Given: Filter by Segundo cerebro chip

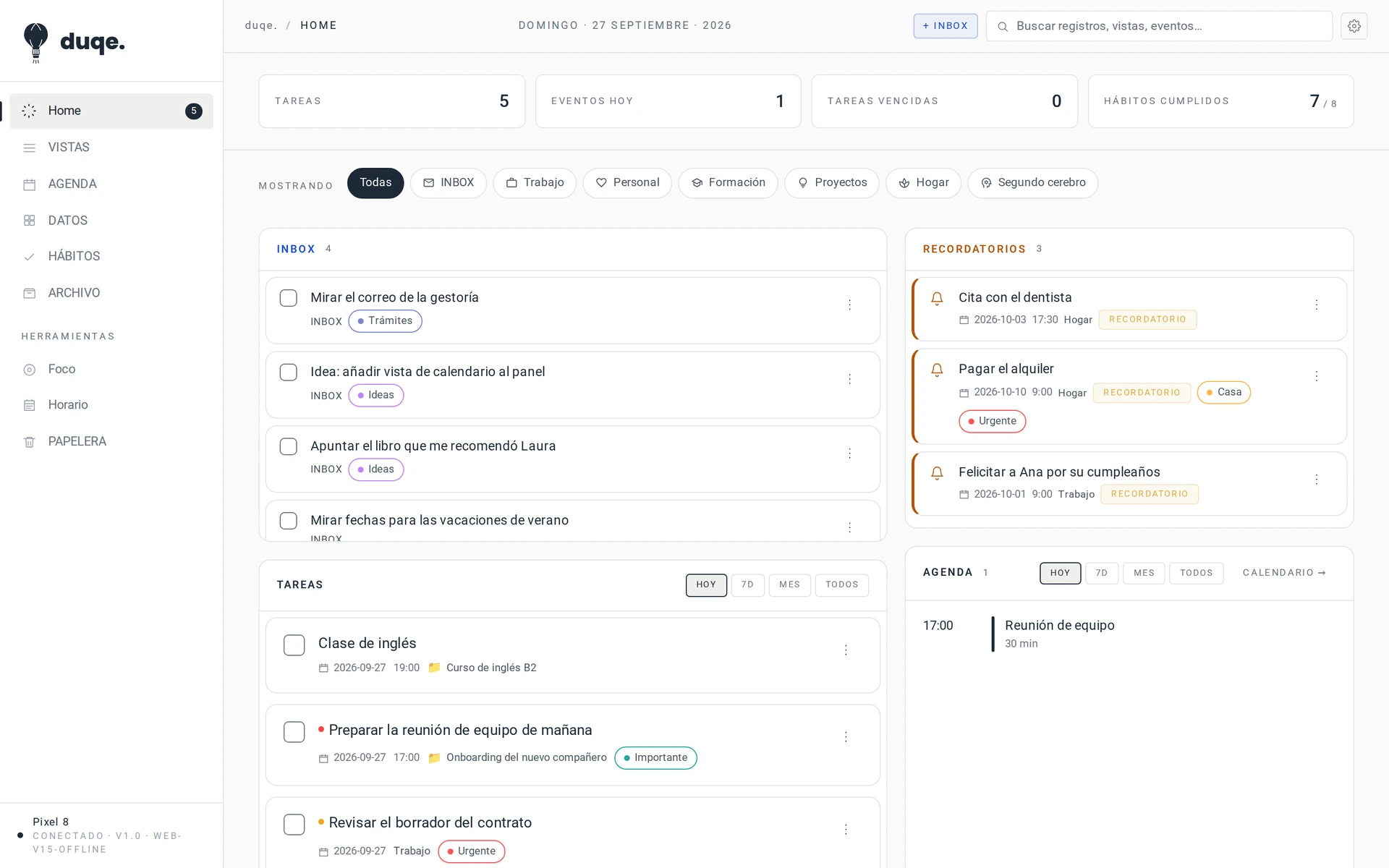Looking at the screenshot, I should point(1032,183).
